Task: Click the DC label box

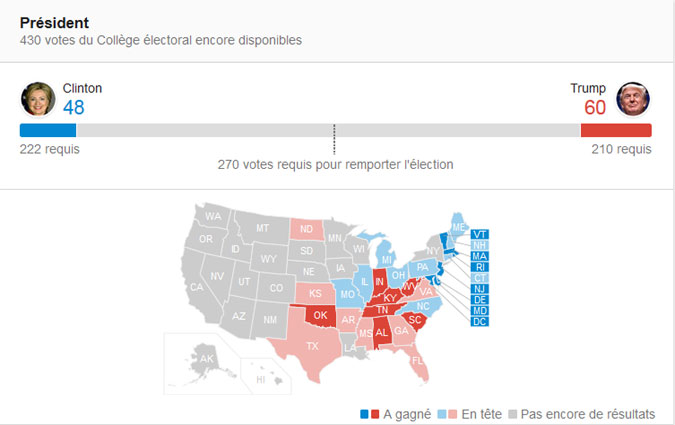Action: coord(480,322)
